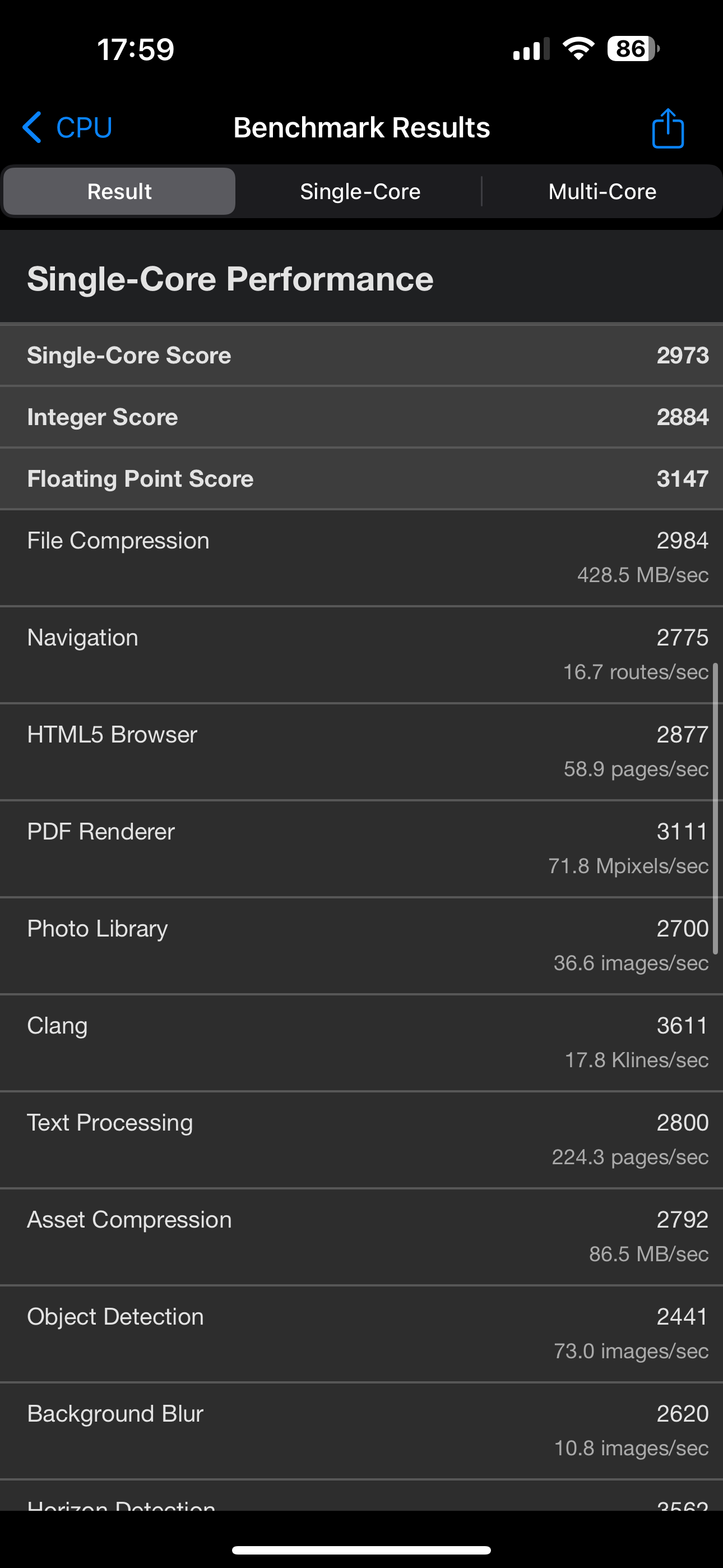Screen dimensions: 723x1568
Task: Go back to CPU screen
Action: 84,128
